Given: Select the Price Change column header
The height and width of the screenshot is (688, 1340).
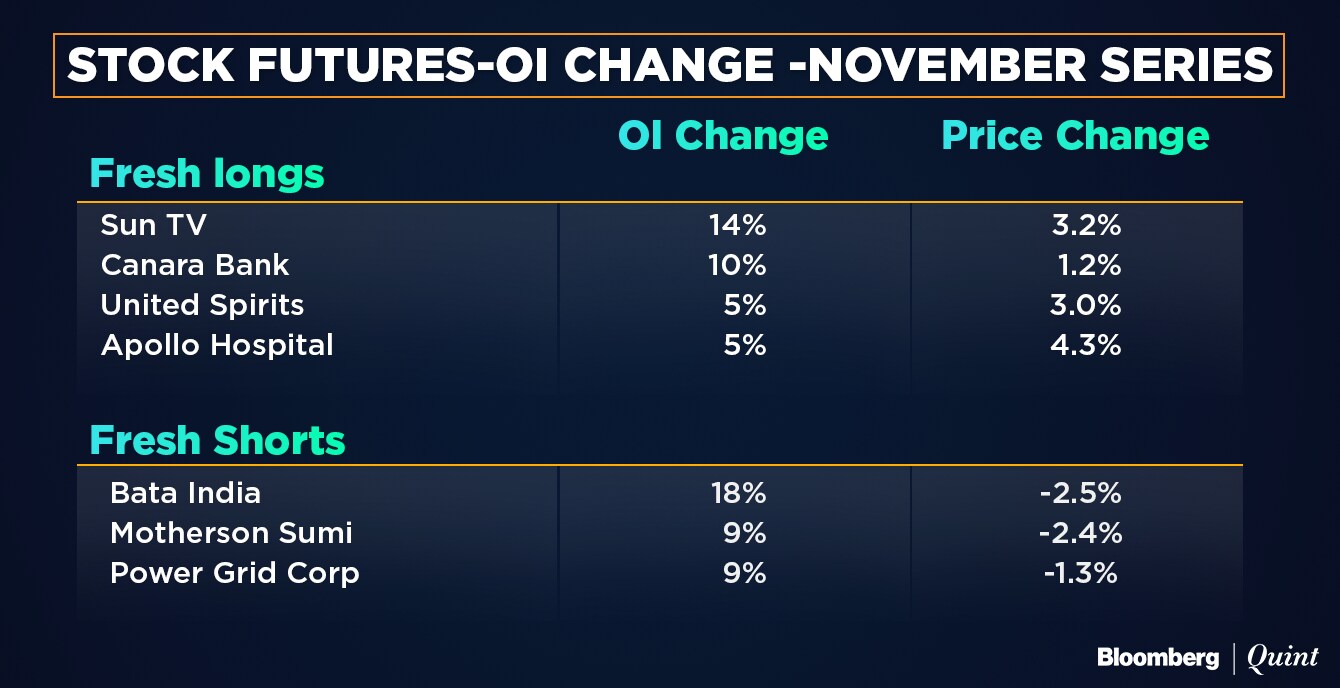Looking at the screenshot, I should (1075, 136).
